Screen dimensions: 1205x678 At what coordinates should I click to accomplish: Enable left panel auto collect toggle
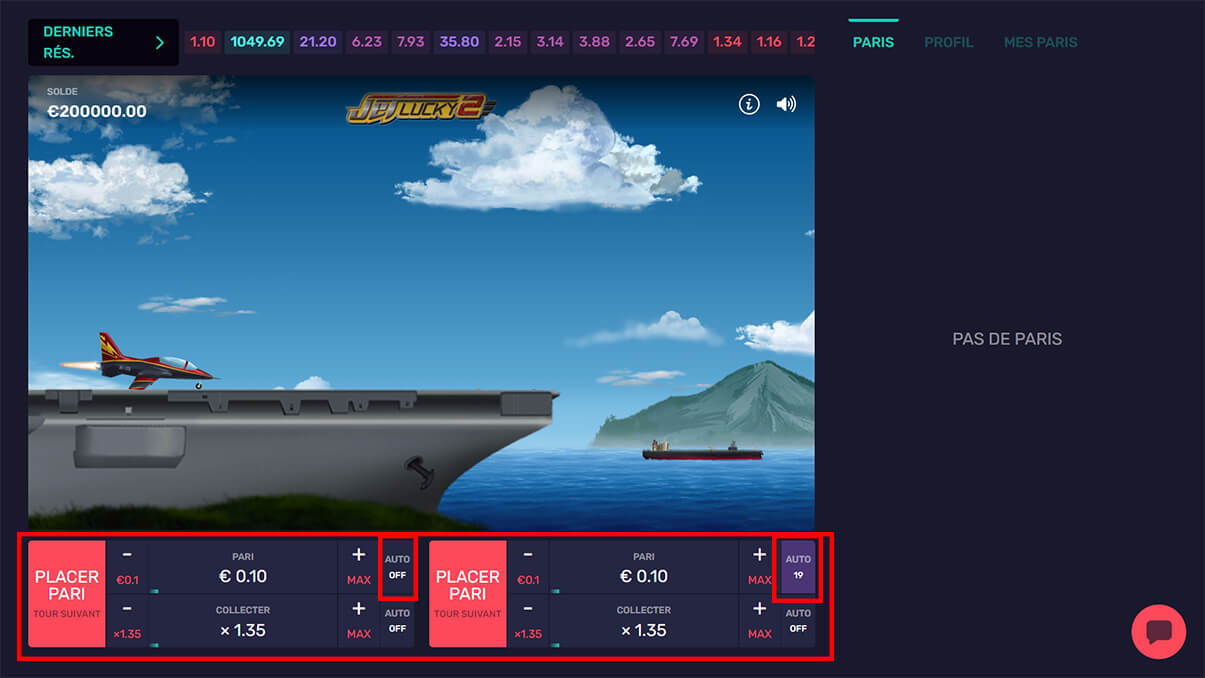tap(397, 621)
